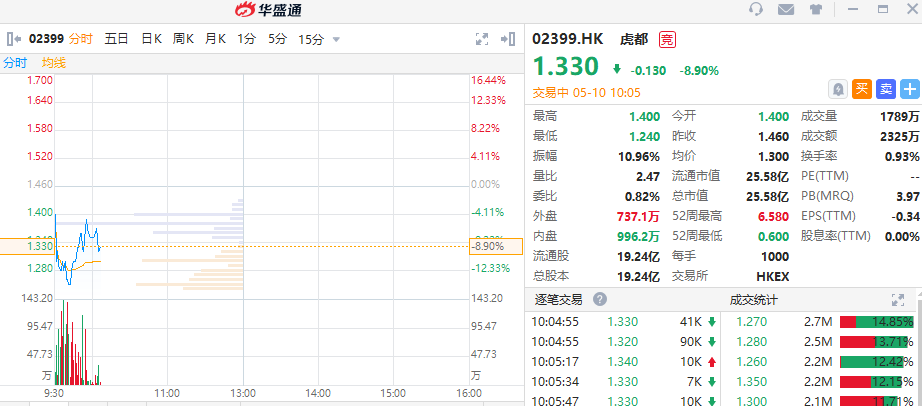Click the -8.90% marker on right axis
Screen dimensions: 922x406
(x=496, y=247)
